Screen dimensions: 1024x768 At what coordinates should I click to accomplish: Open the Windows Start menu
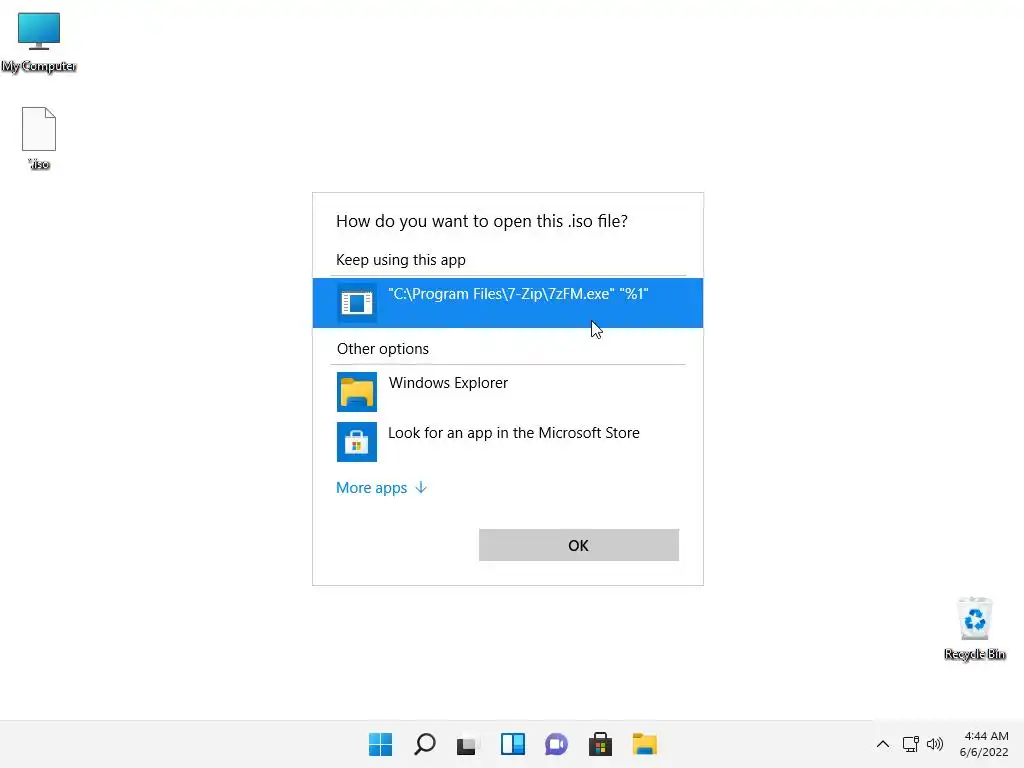(x=380, y=744)
